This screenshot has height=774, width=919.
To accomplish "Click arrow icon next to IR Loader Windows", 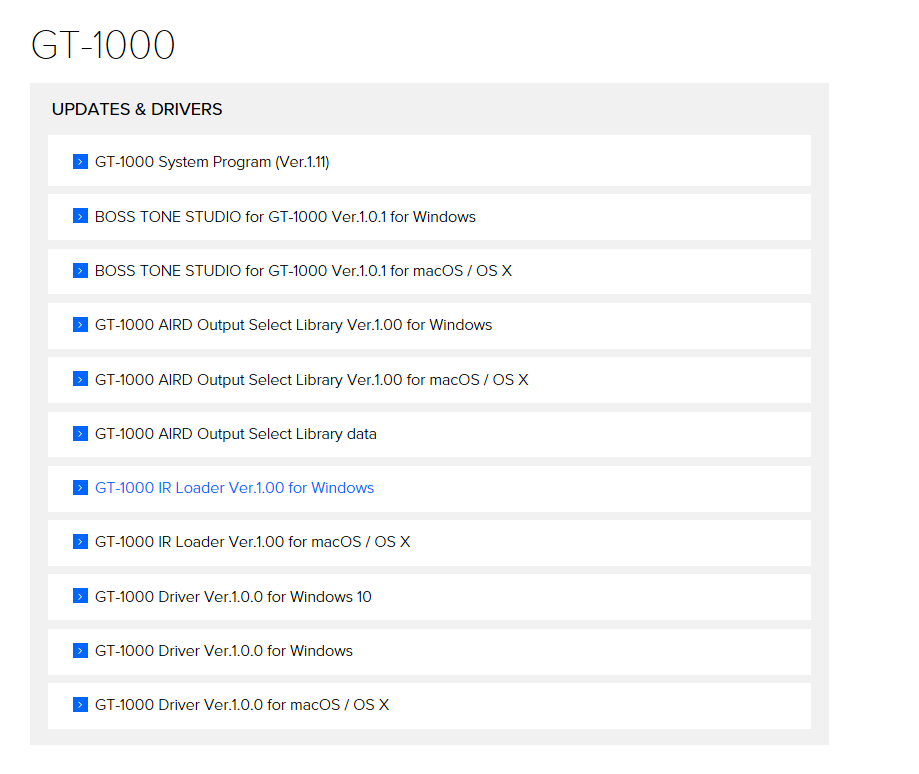I will (x=80, y=487).
